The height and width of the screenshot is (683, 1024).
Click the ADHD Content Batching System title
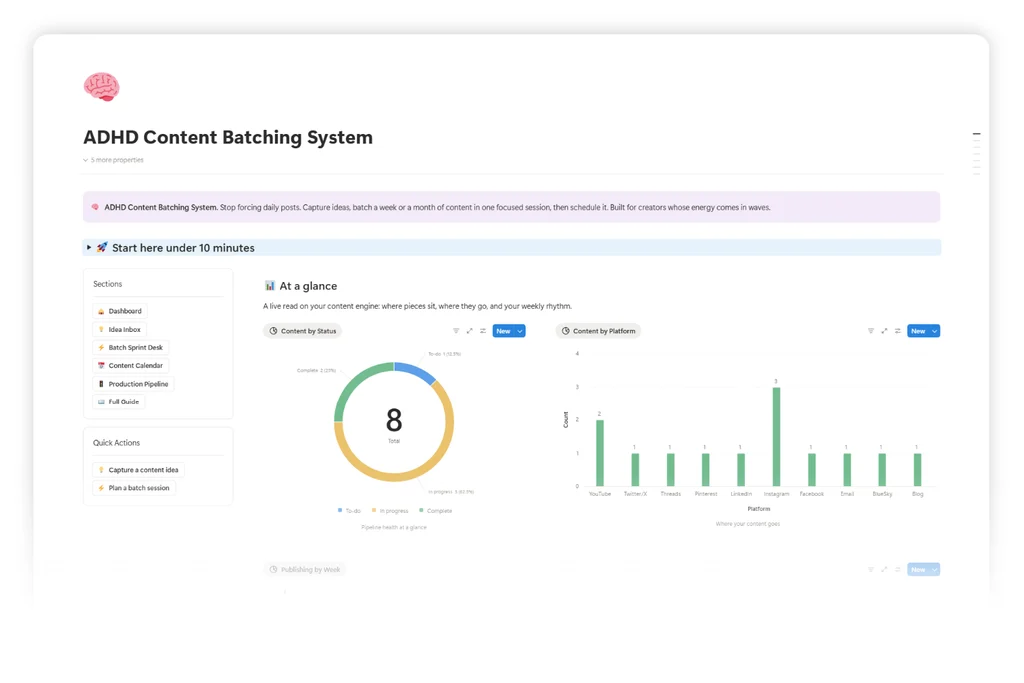click(x=228, y=137)
